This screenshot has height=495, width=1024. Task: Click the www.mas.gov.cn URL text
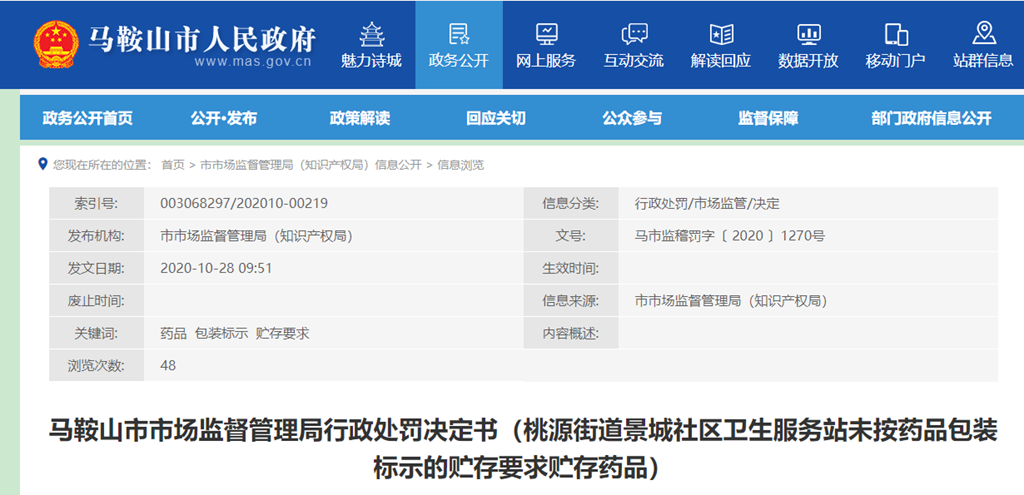(253, 63)
